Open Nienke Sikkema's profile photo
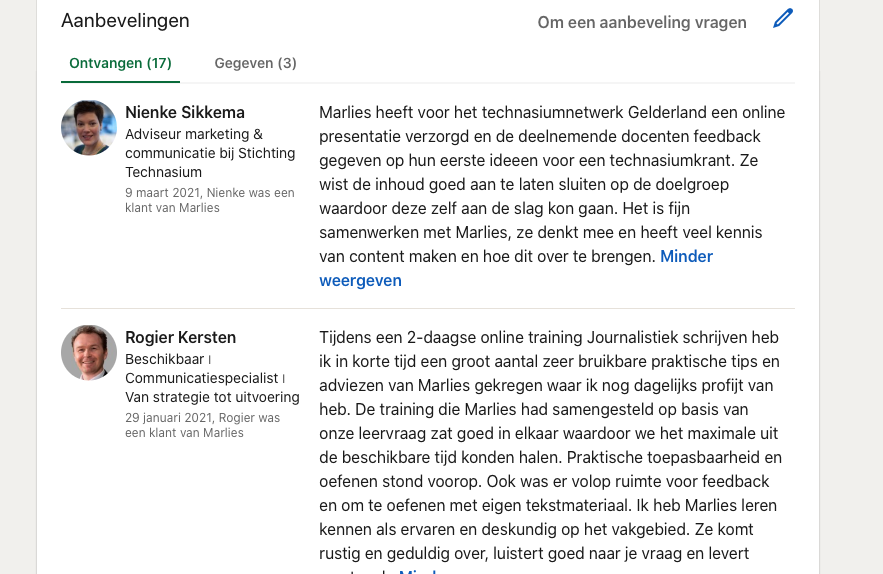The height and width of the screenshot is (574, 883). (89, 128)
